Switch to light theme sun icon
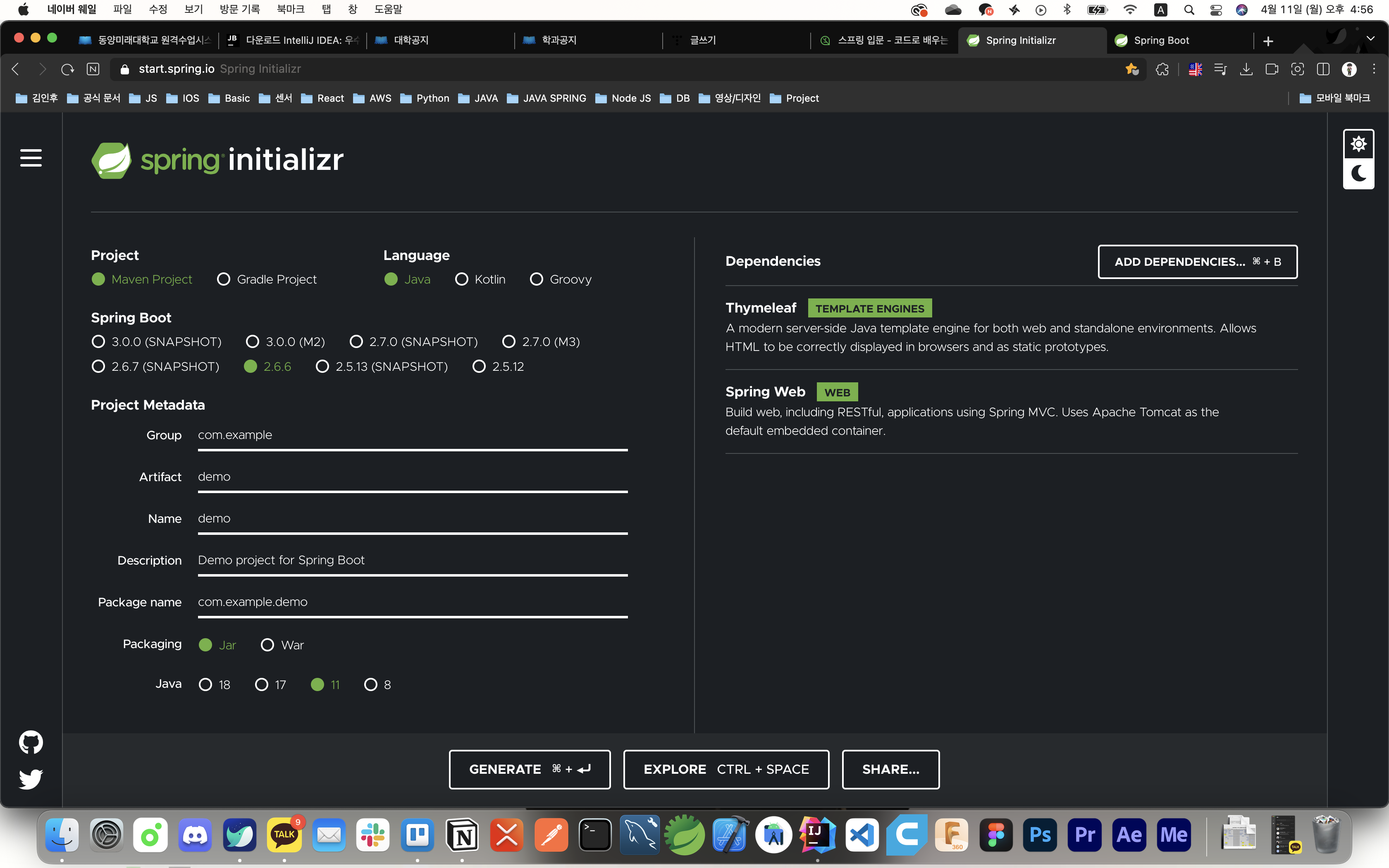 (x=1358, y=144)
